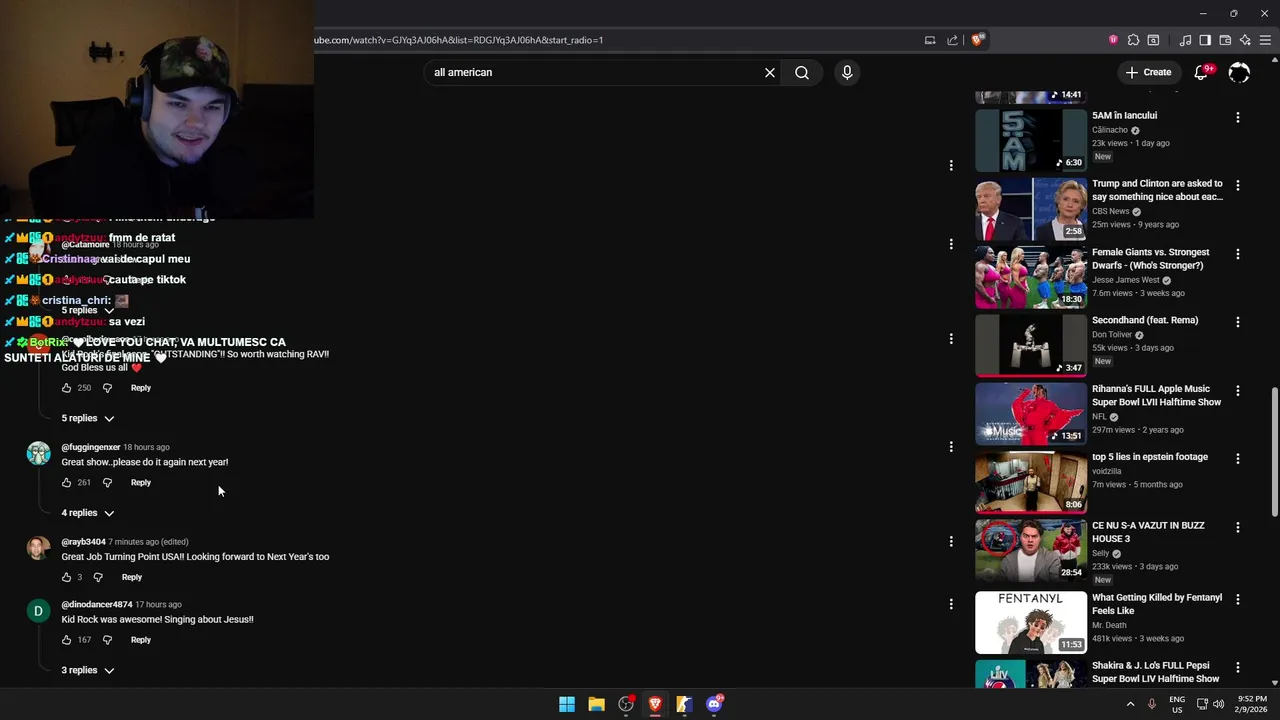Show hidden system tray icons chevron
The image size is (1280, 720).
1131,704
